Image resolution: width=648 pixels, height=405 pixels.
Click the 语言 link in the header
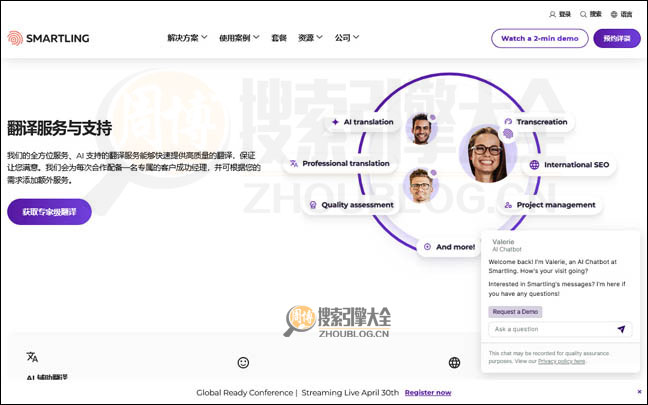click(626, 14)
